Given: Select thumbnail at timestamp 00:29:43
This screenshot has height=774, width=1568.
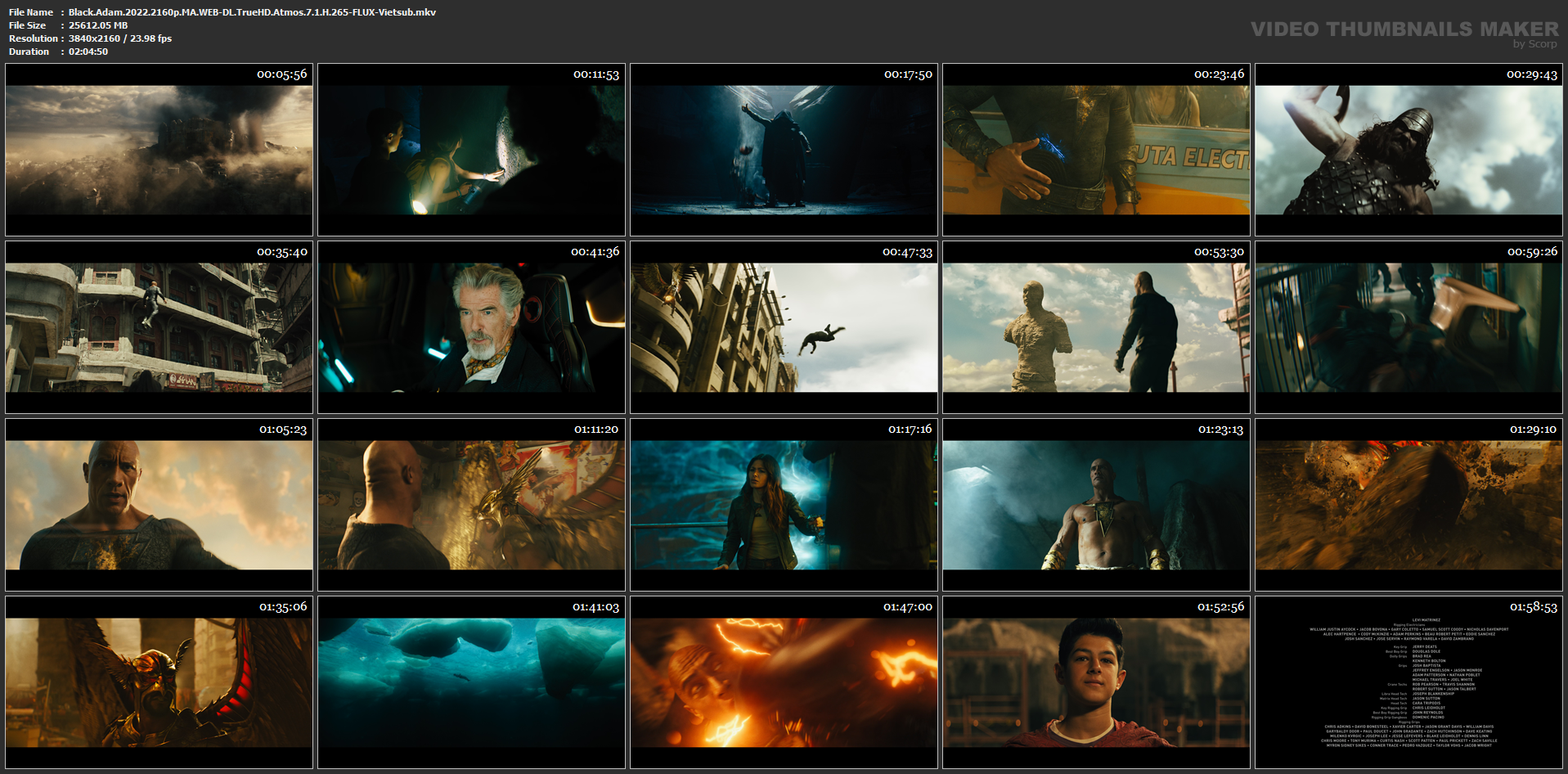Looking at the screenshot, I should pyautogui.click(x=1409, y=150).
